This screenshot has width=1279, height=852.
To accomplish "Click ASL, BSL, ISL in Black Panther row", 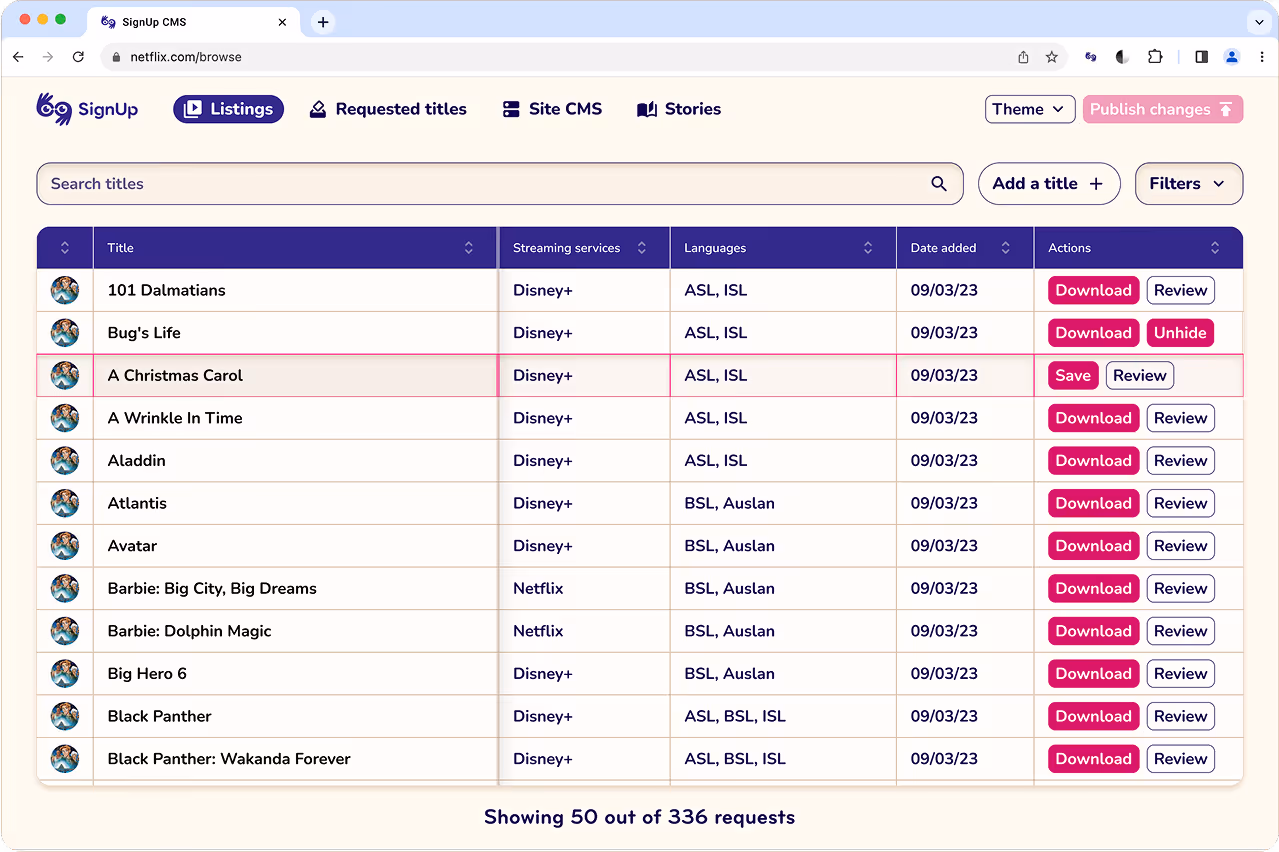I will pyautogui.click(x=735, y=716).
